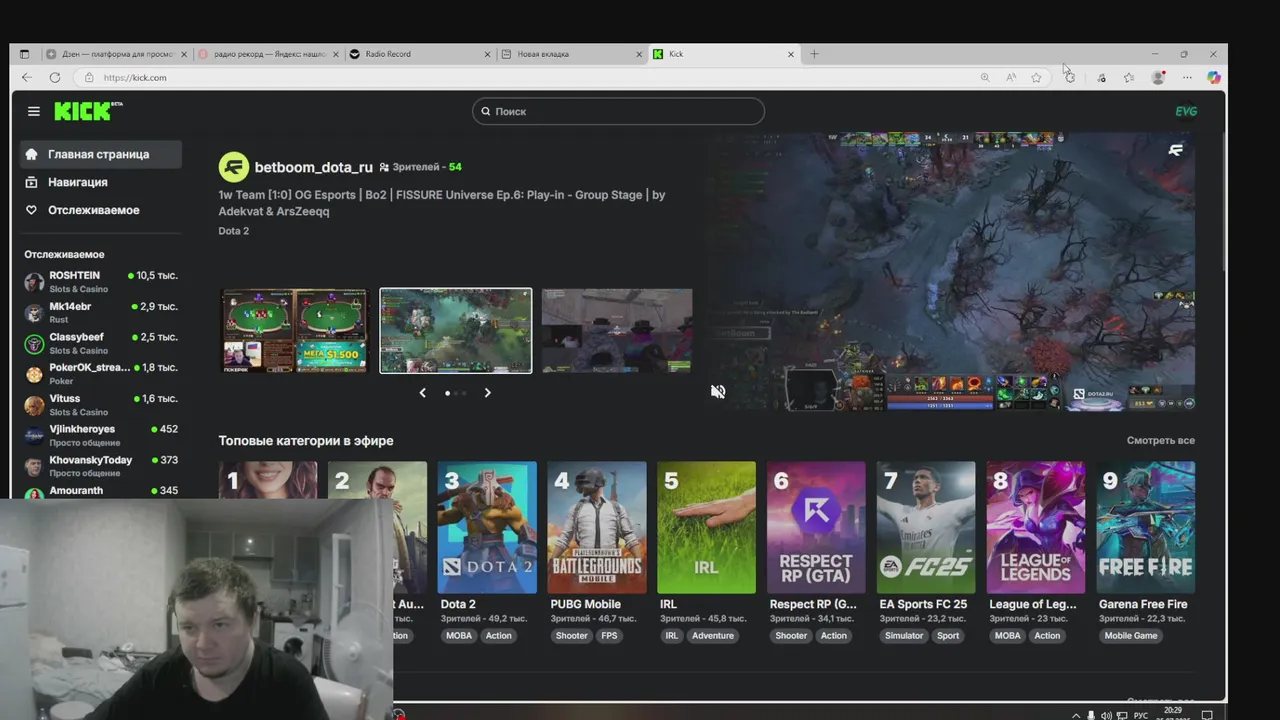Click Adventure tag under IRL

point(713,636)
